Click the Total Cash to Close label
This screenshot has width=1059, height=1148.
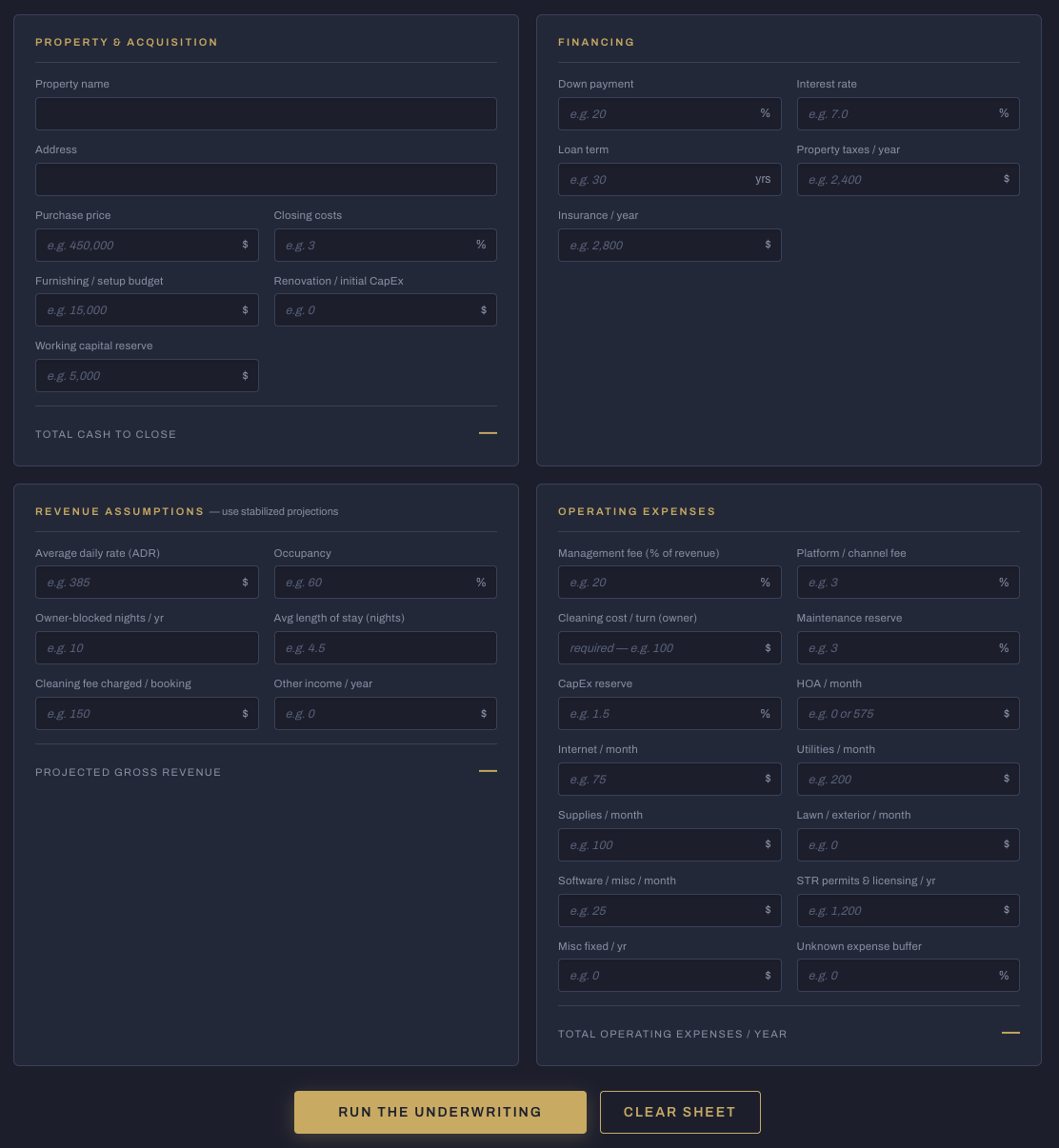(x=106, y=434)
